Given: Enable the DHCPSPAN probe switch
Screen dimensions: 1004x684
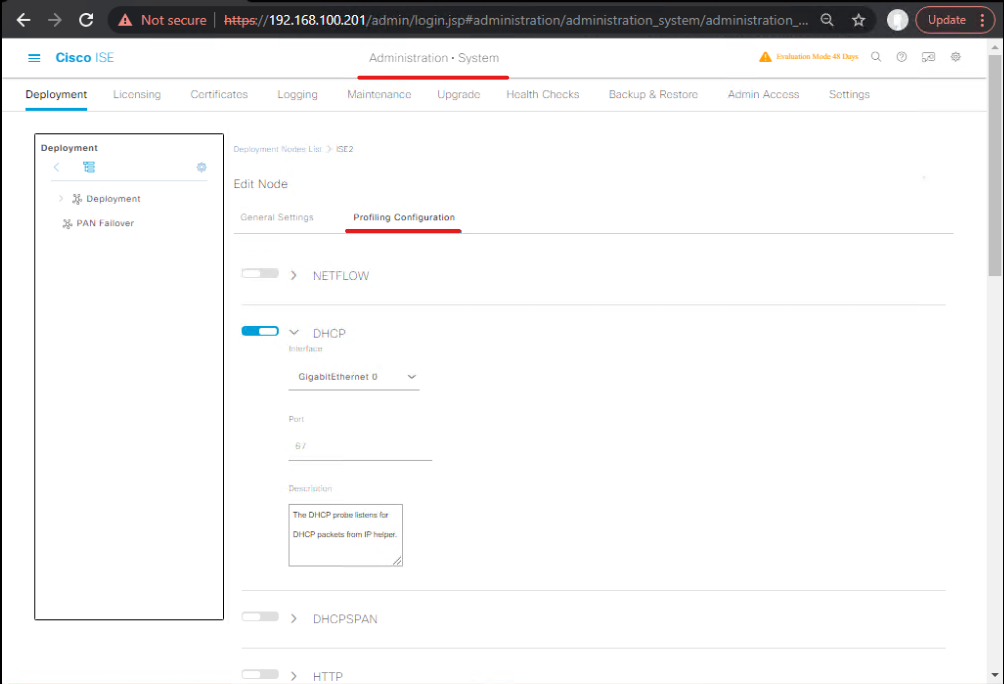Looking at the screenshot, I should click(x=260, y=617).
